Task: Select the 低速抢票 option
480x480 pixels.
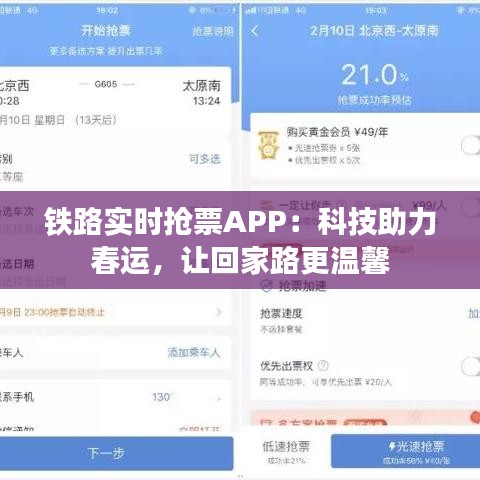Action: coord(286,452)
